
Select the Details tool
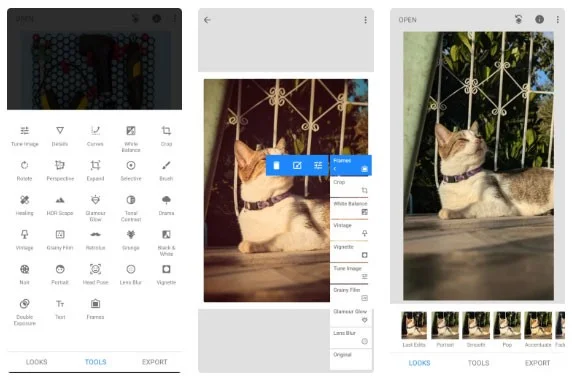click(x=60, y=136)
